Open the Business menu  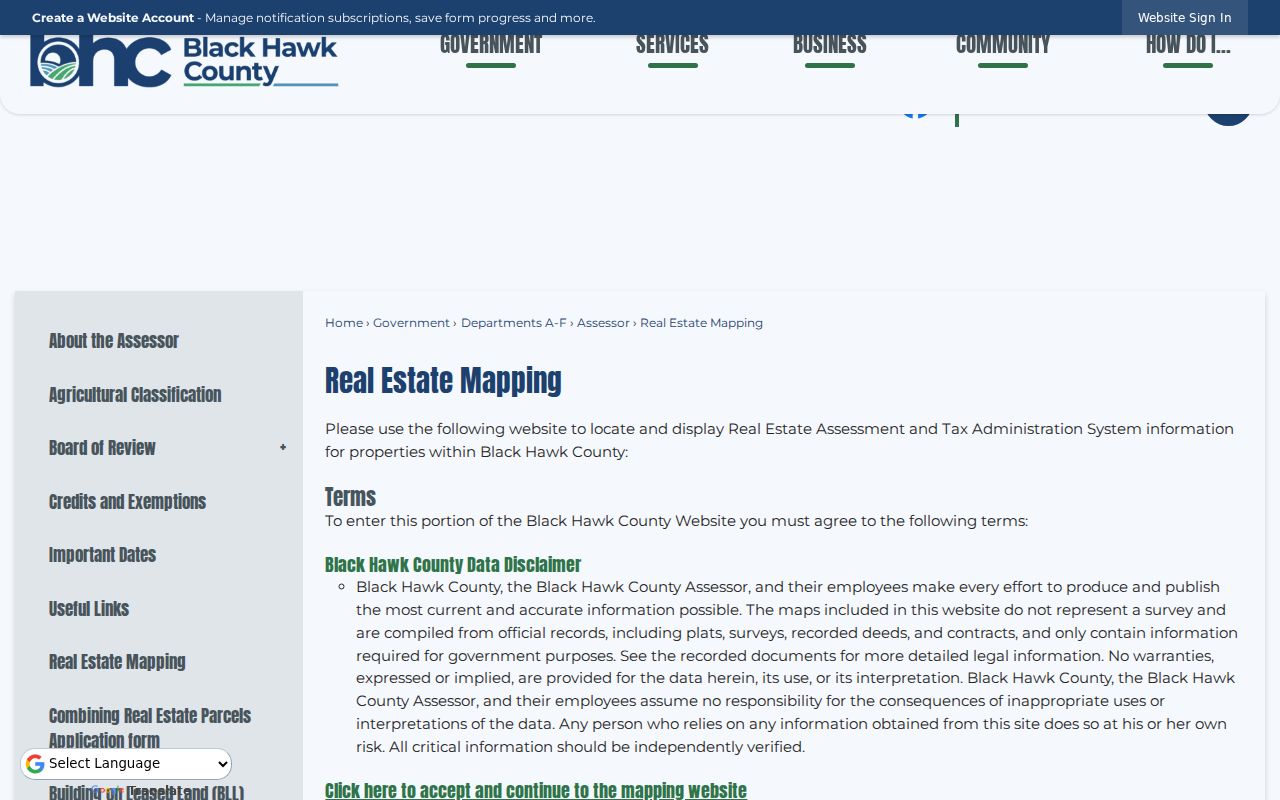coord(830,45)
